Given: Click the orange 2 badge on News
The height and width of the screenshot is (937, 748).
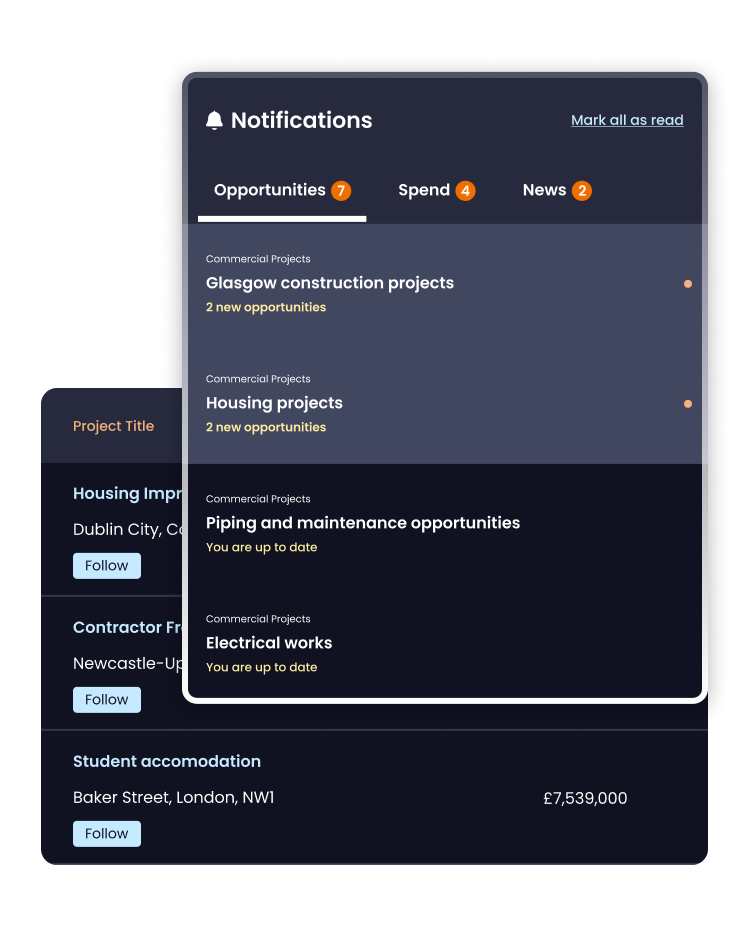Looking at the screenshot, I should tap(582, 191).
